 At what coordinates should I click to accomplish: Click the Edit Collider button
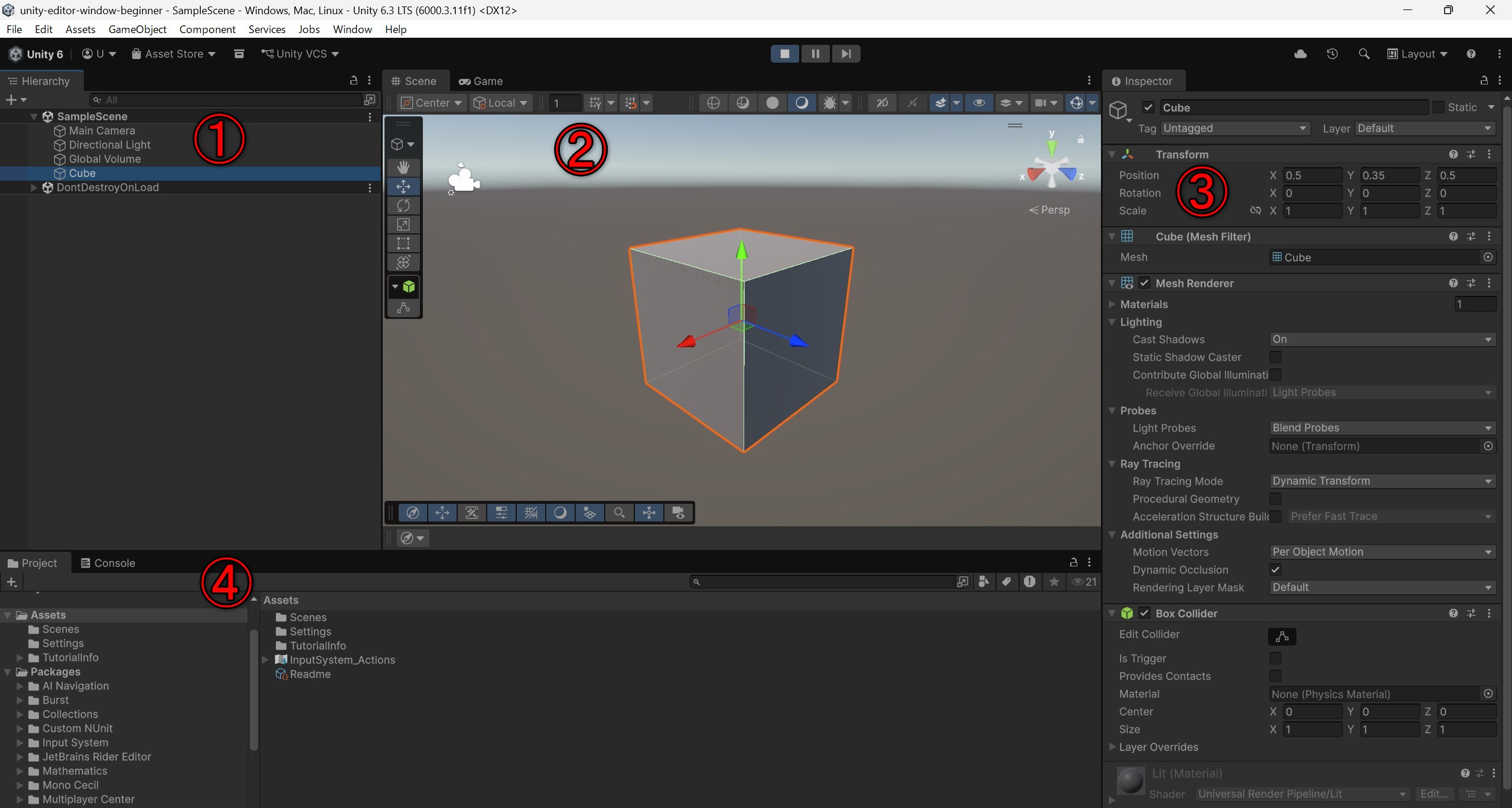click(1282, 637)
